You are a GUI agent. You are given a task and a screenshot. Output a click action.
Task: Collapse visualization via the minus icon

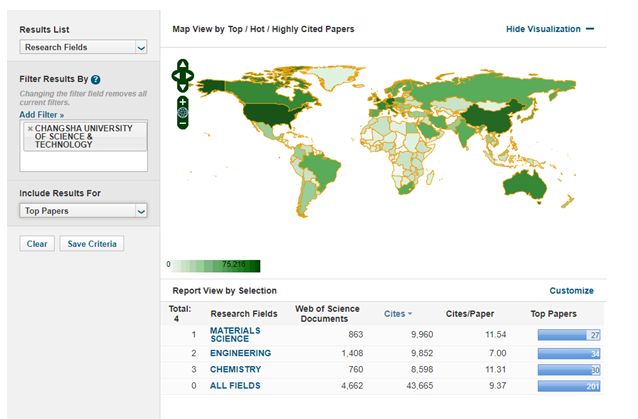590,29
